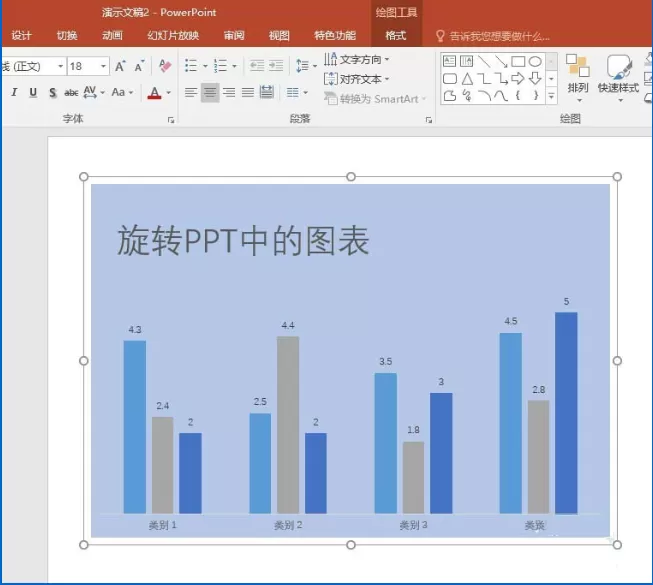653x585 pixels.
Task: Open numbered list style dropdown
Action: tap(234, 66)
